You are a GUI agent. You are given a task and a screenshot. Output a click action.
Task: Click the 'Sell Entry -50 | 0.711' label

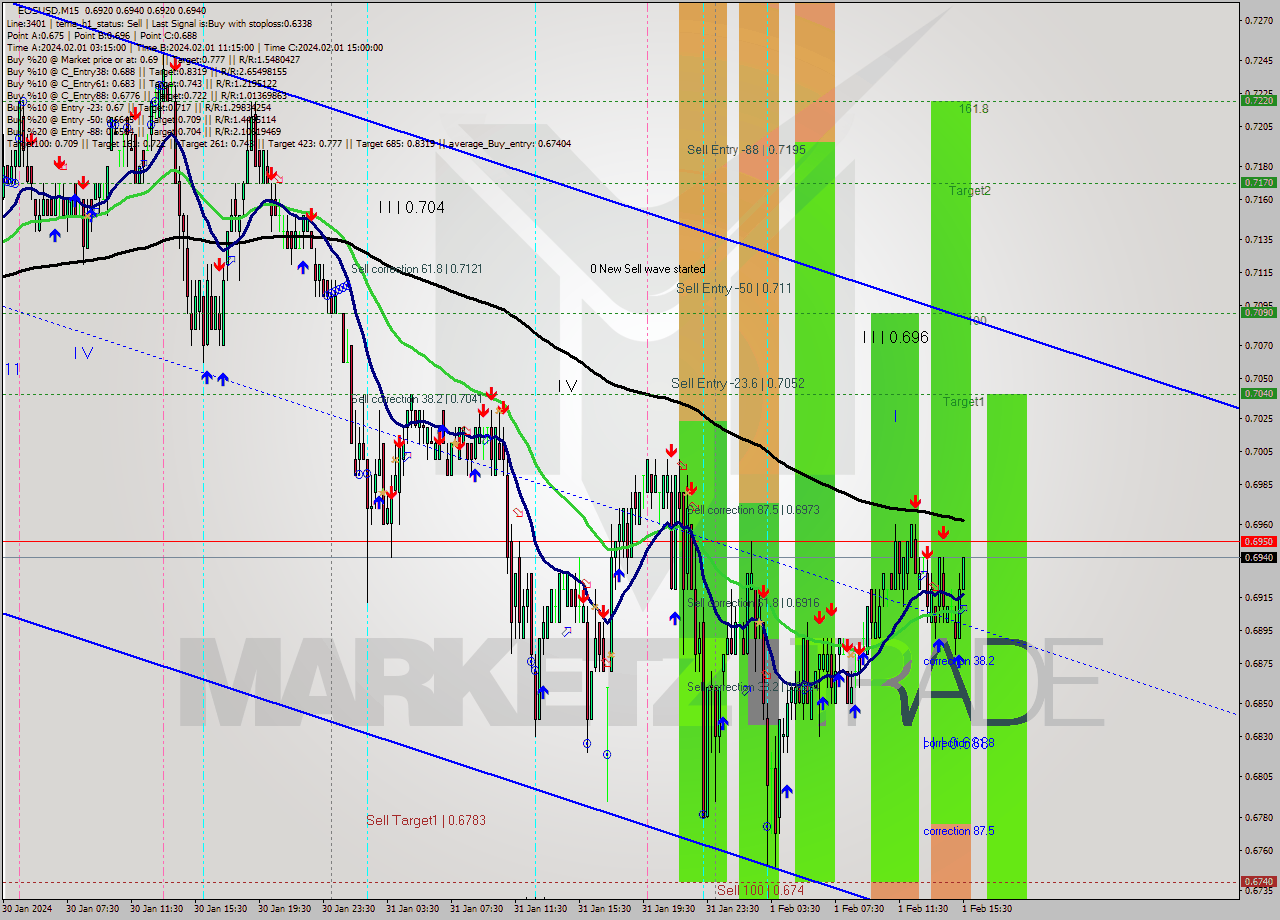point(734,288)
